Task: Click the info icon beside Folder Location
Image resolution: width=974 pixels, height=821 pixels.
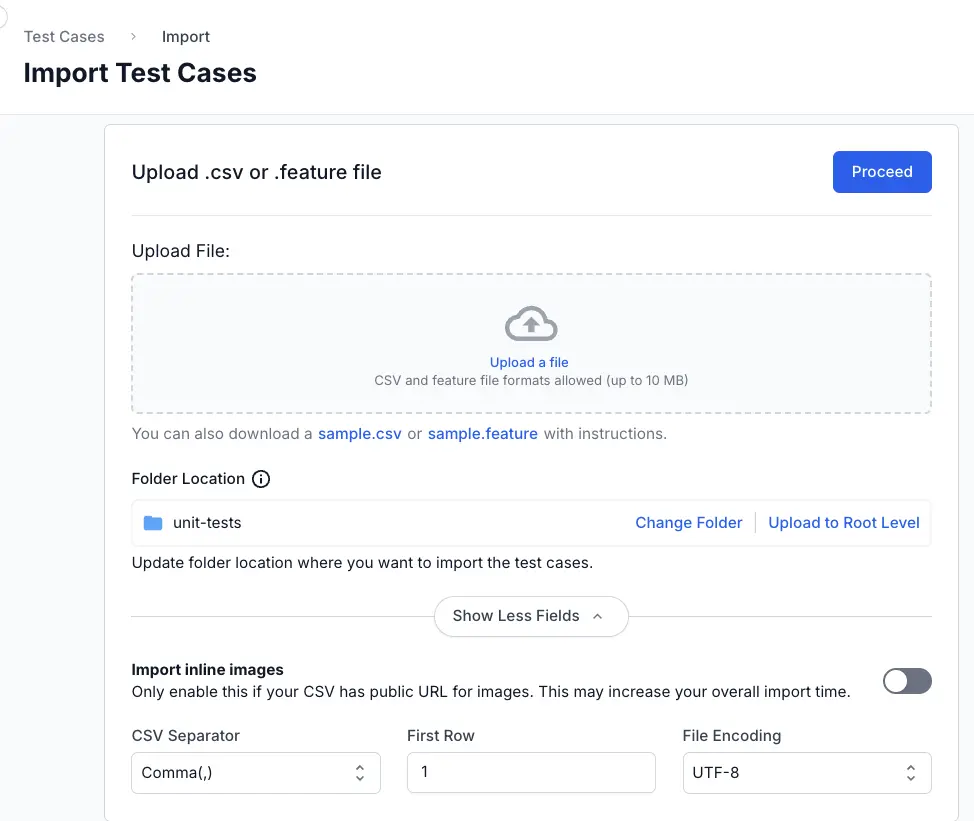Action: pos(261,479)
